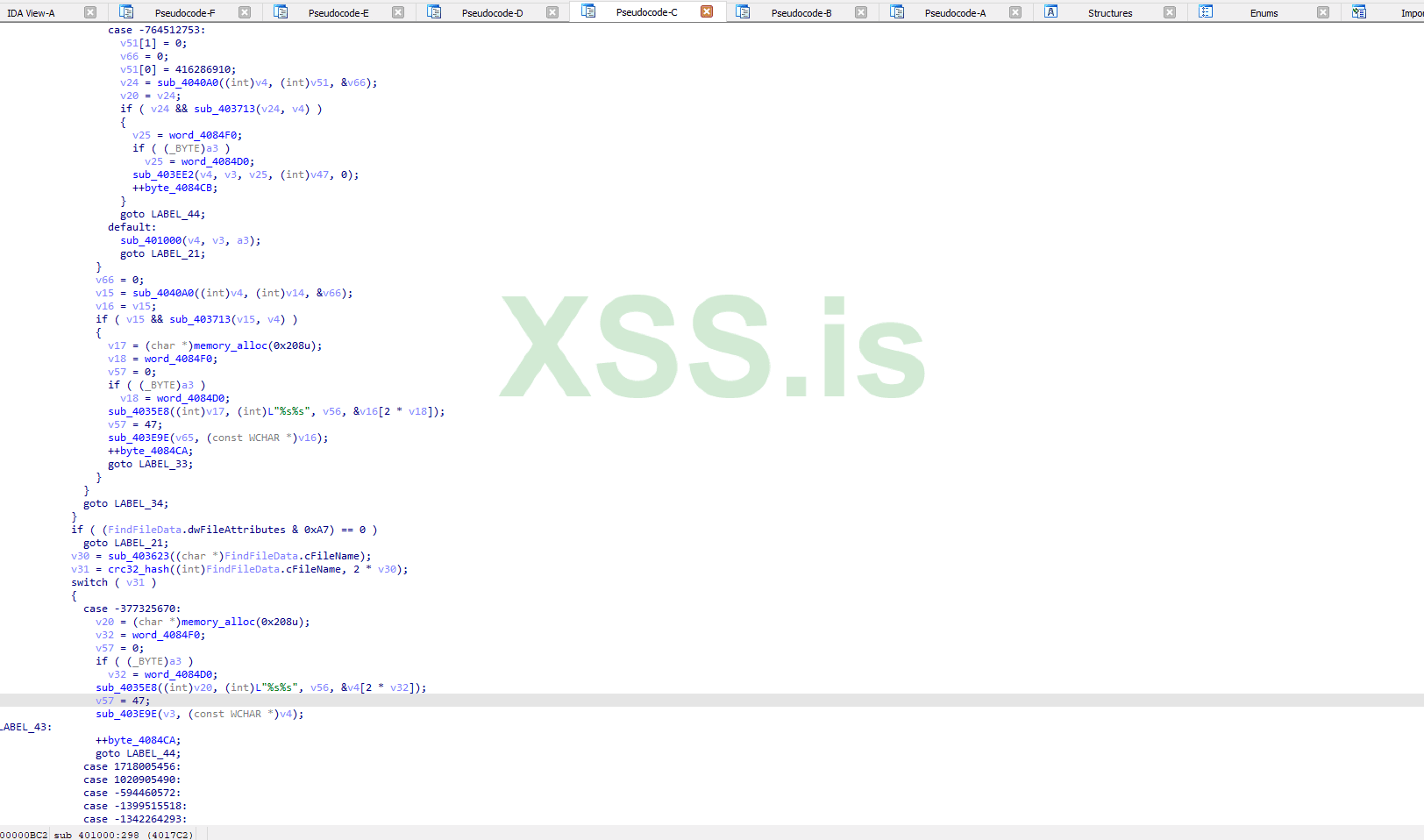Screen dimensions: 1424x840
Task: Click the line 'v51[1] = 0;'
Action: (x=153, y=43)
